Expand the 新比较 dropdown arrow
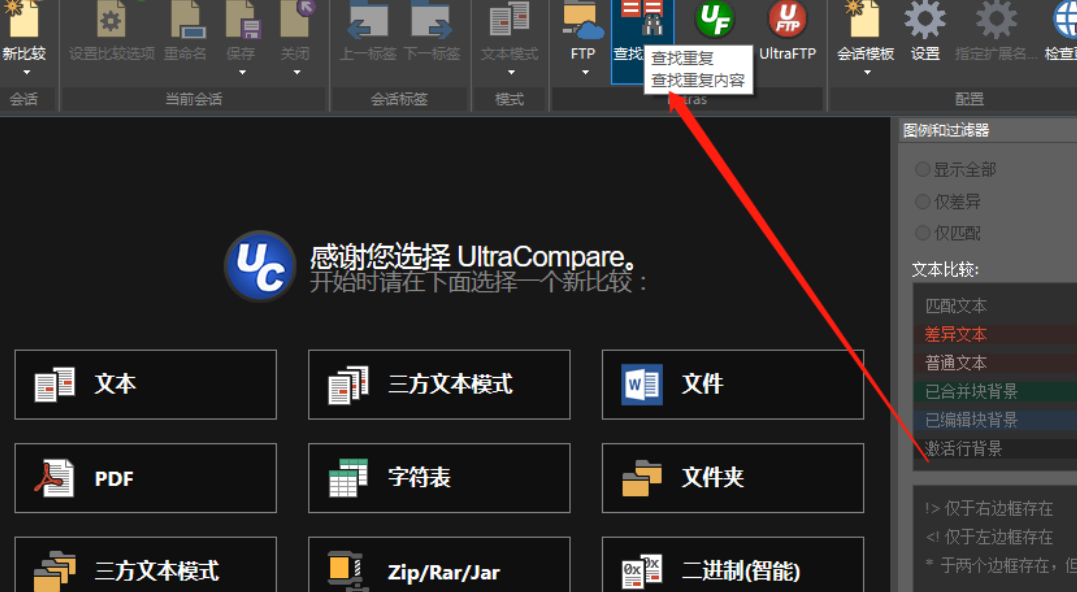 pos(26,72)
